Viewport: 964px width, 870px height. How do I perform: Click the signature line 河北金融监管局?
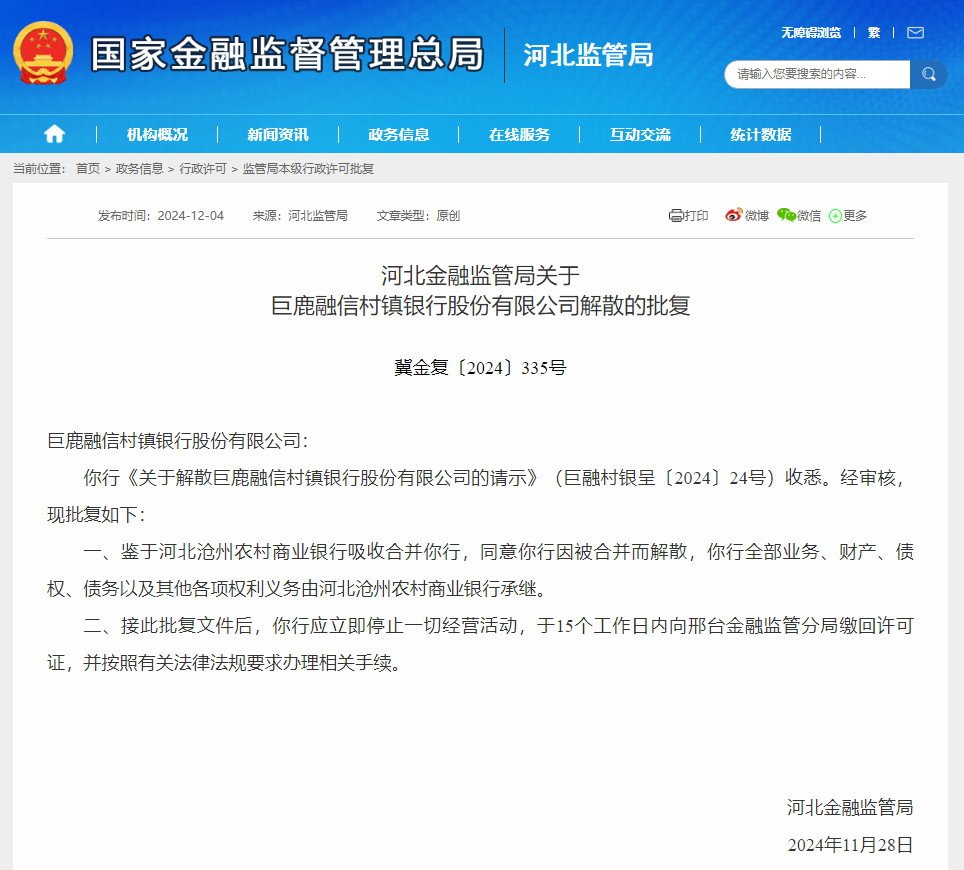850,807
